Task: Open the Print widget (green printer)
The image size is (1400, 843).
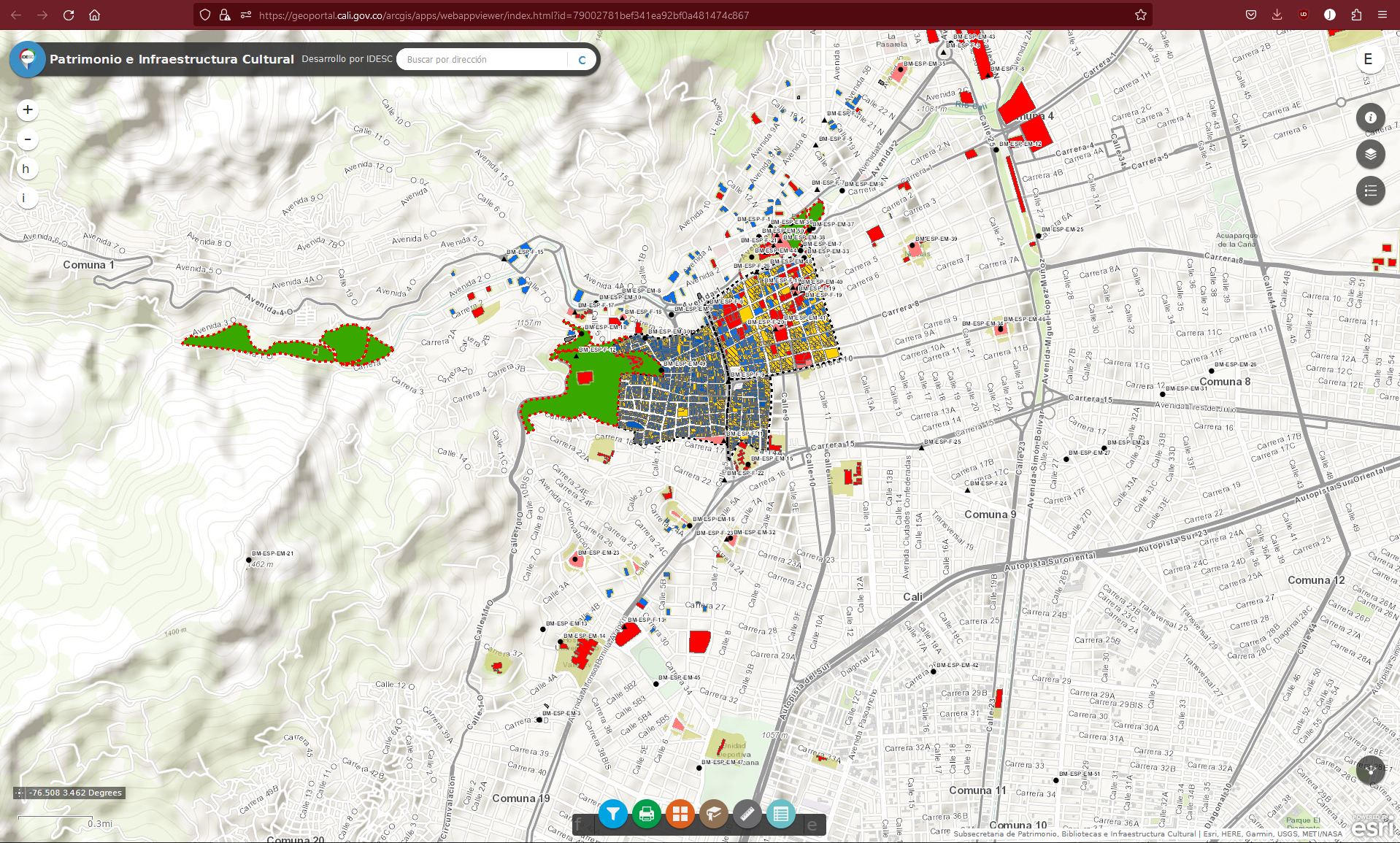Action: point(646,813)
